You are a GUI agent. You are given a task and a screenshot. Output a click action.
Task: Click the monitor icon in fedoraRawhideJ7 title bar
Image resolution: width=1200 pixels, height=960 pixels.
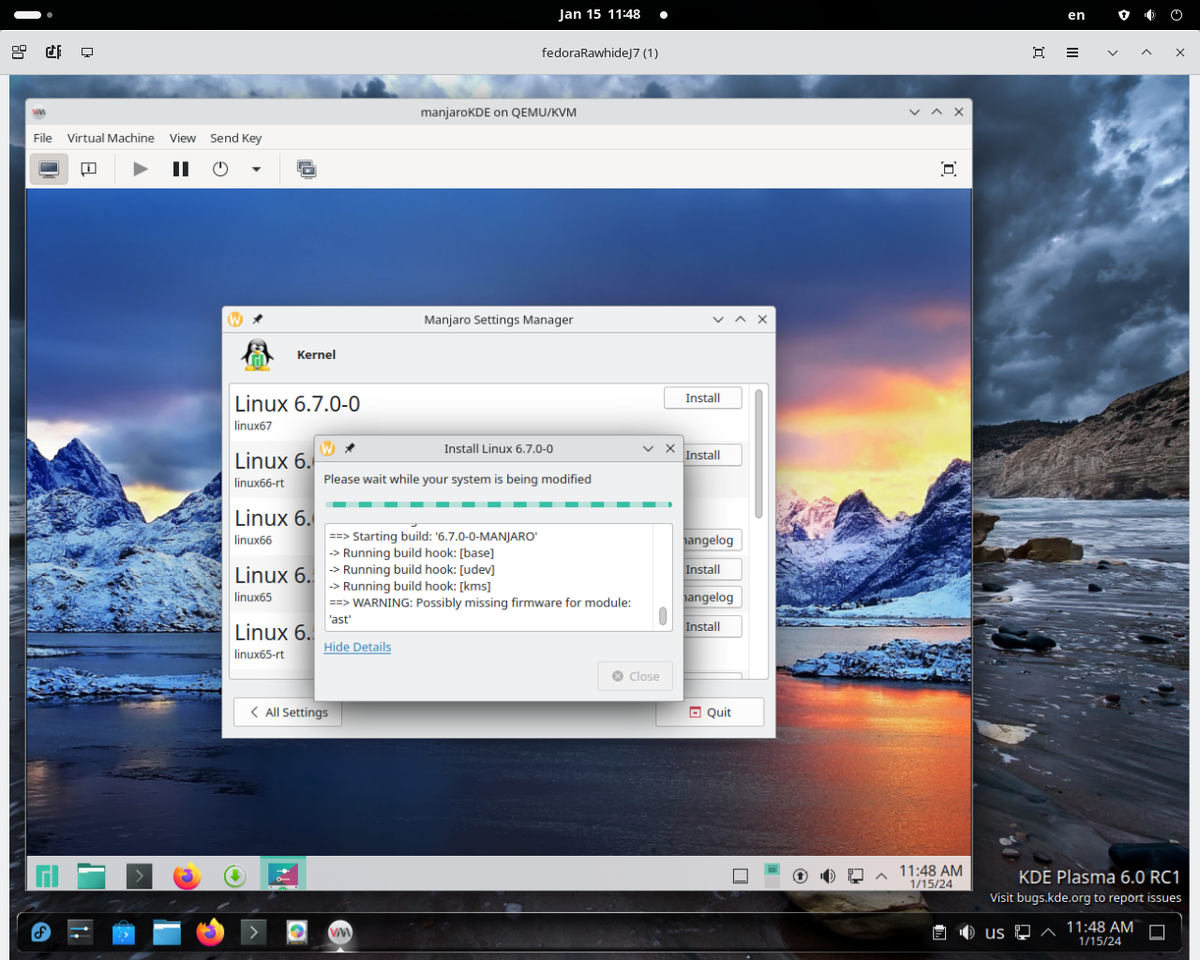coord(87,52)
